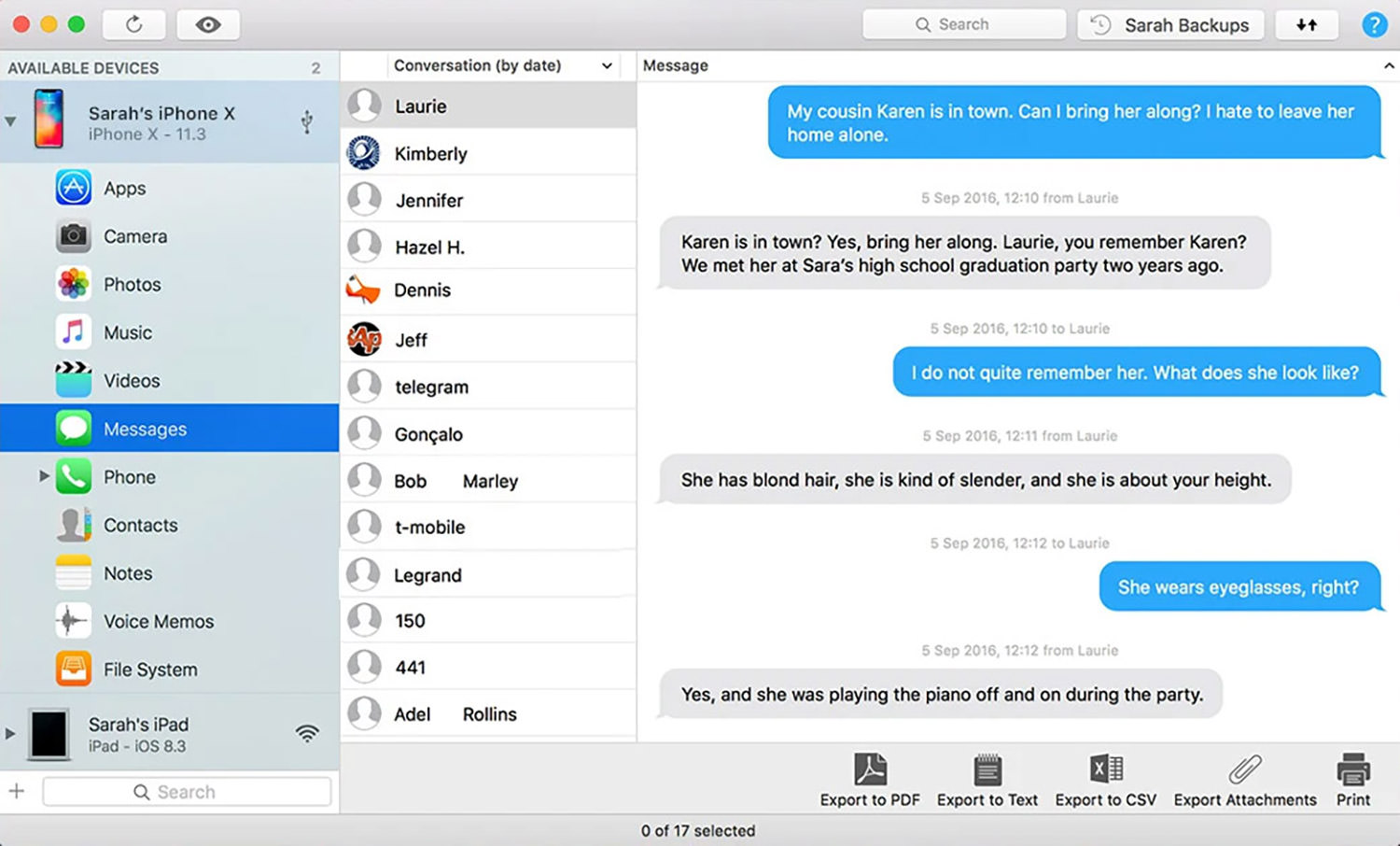Select the Camera section

tap(136, 236)
